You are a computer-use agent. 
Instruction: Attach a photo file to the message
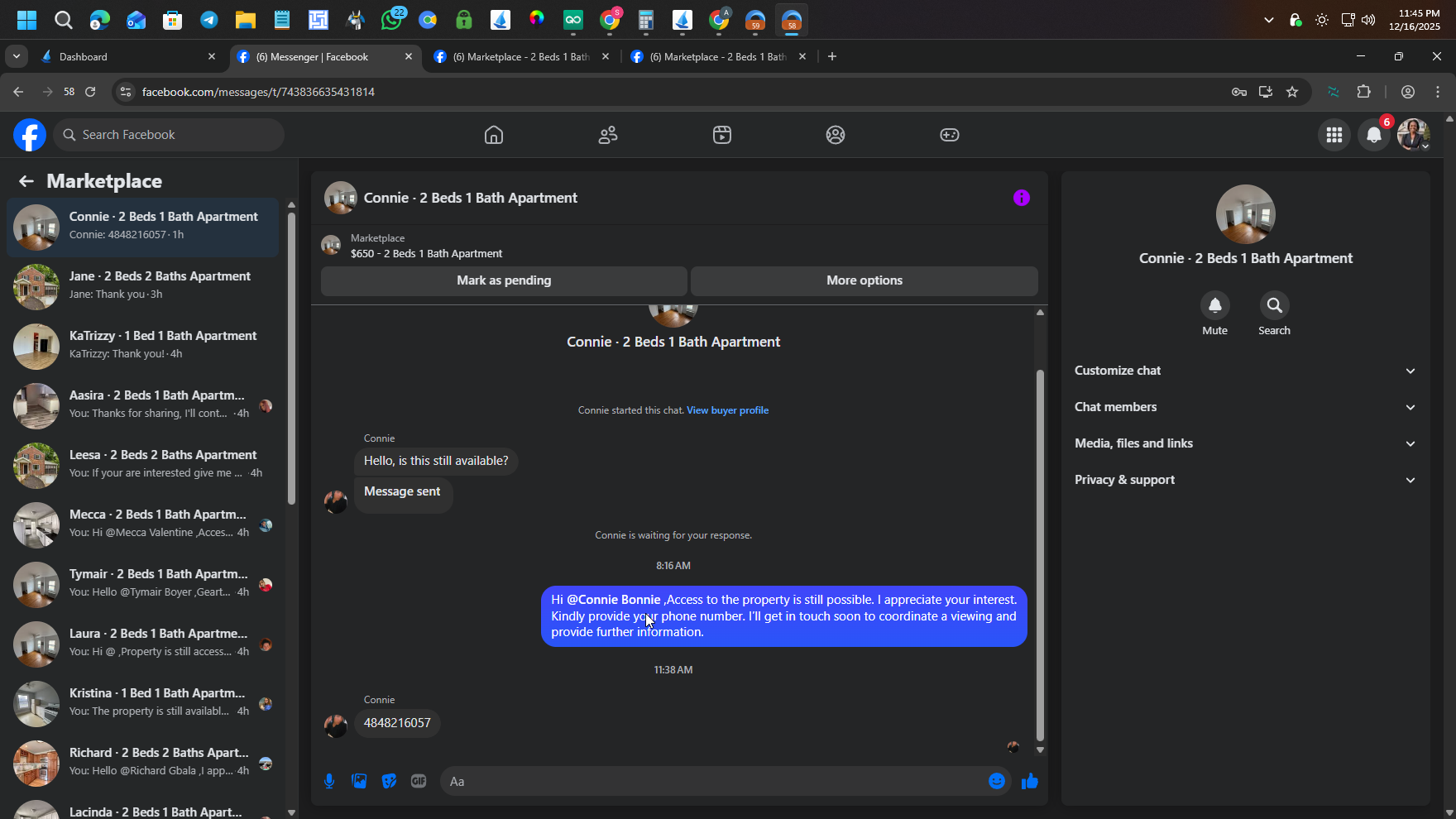359,781
